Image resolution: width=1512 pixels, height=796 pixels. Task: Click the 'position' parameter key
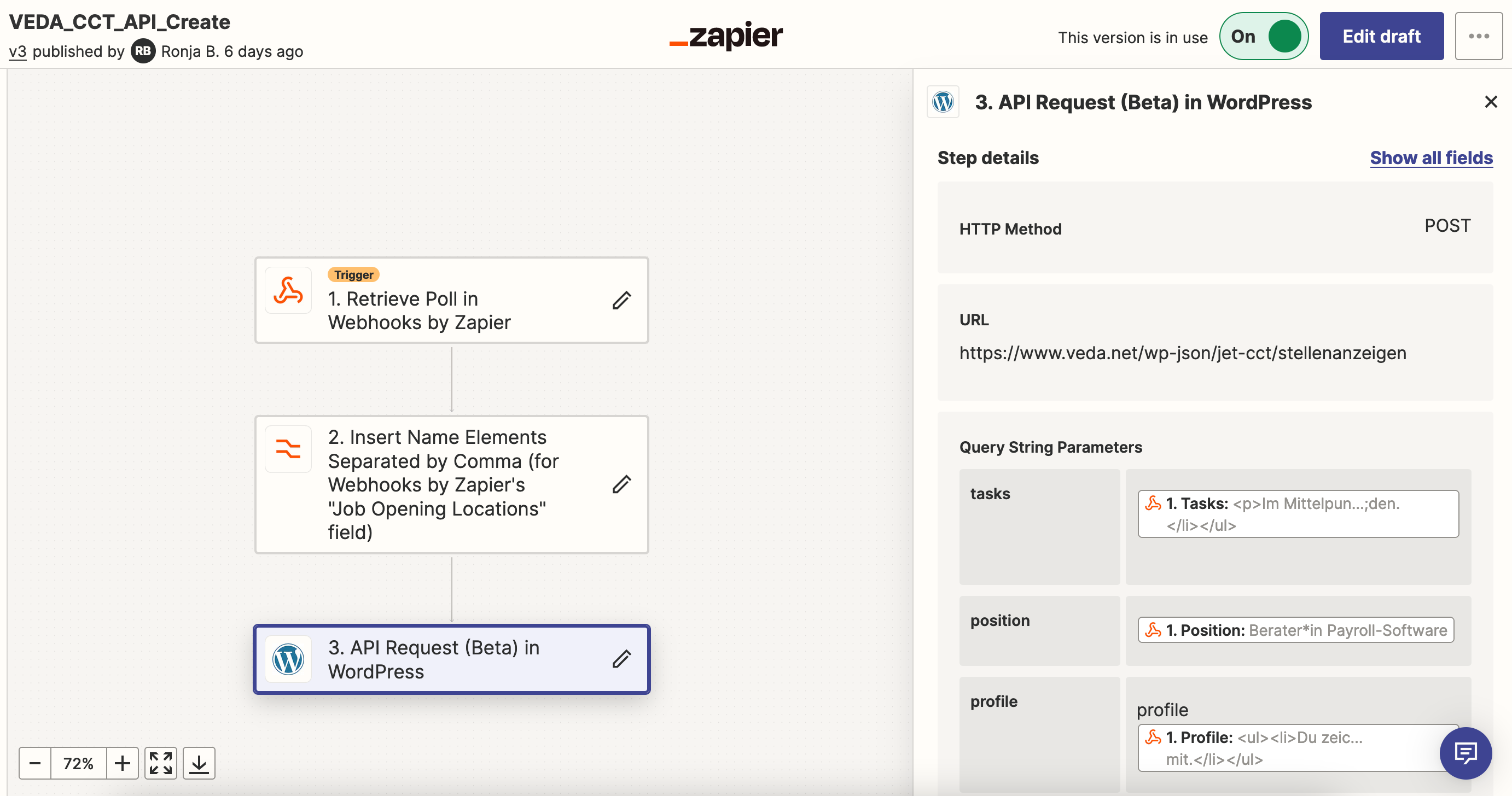(x=1000, y=621)
